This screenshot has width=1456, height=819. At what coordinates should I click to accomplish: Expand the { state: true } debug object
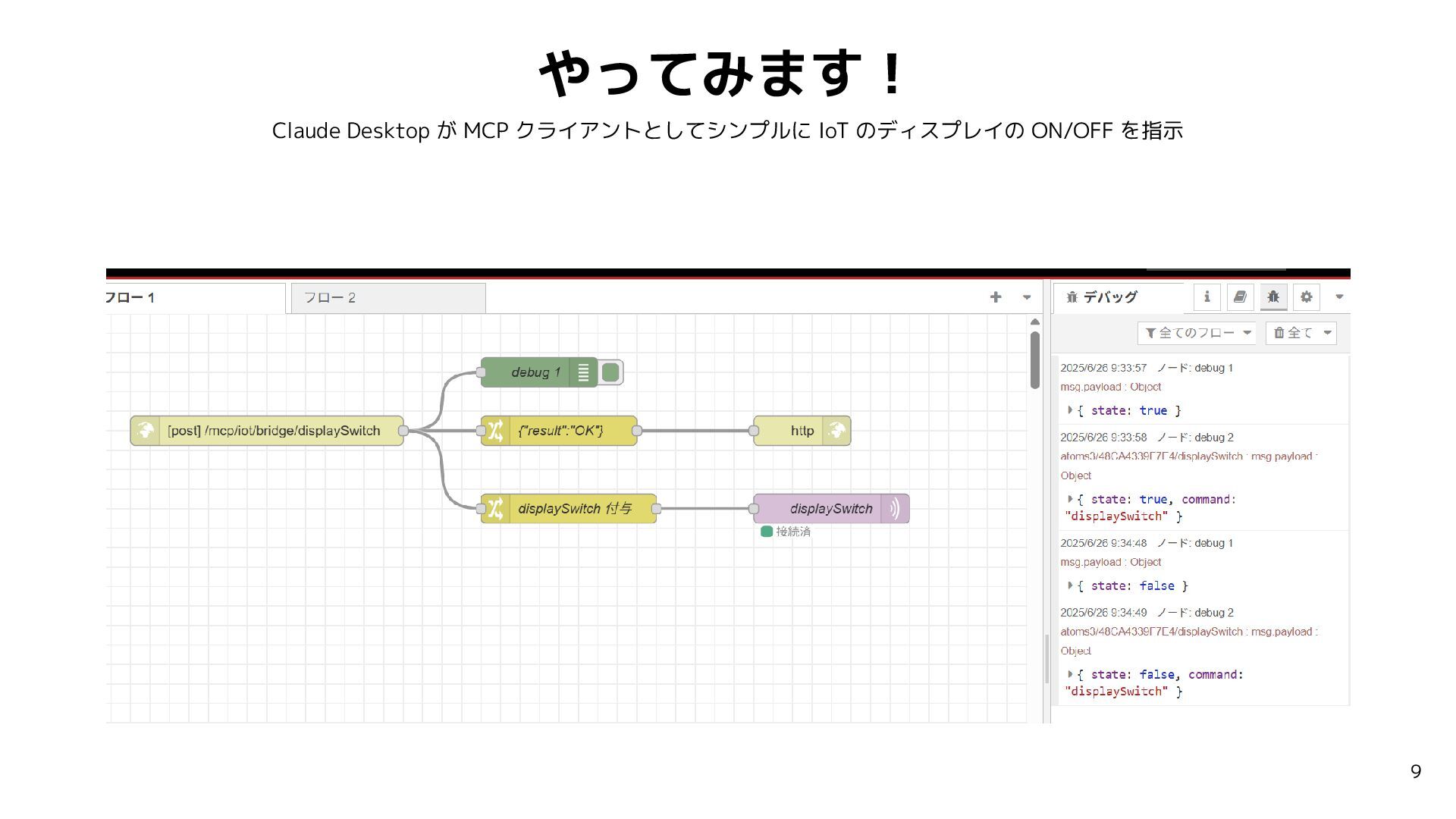[x=1070, y=410]
